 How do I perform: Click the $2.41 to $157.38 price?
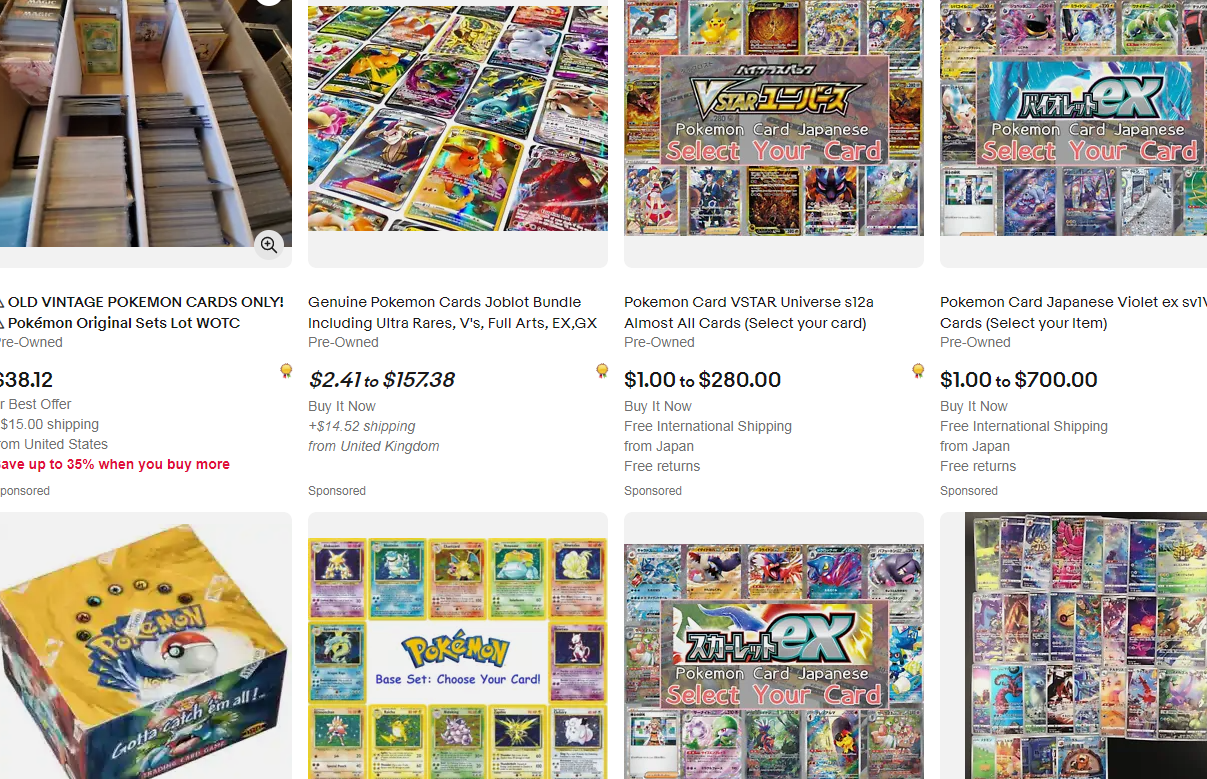381,380
